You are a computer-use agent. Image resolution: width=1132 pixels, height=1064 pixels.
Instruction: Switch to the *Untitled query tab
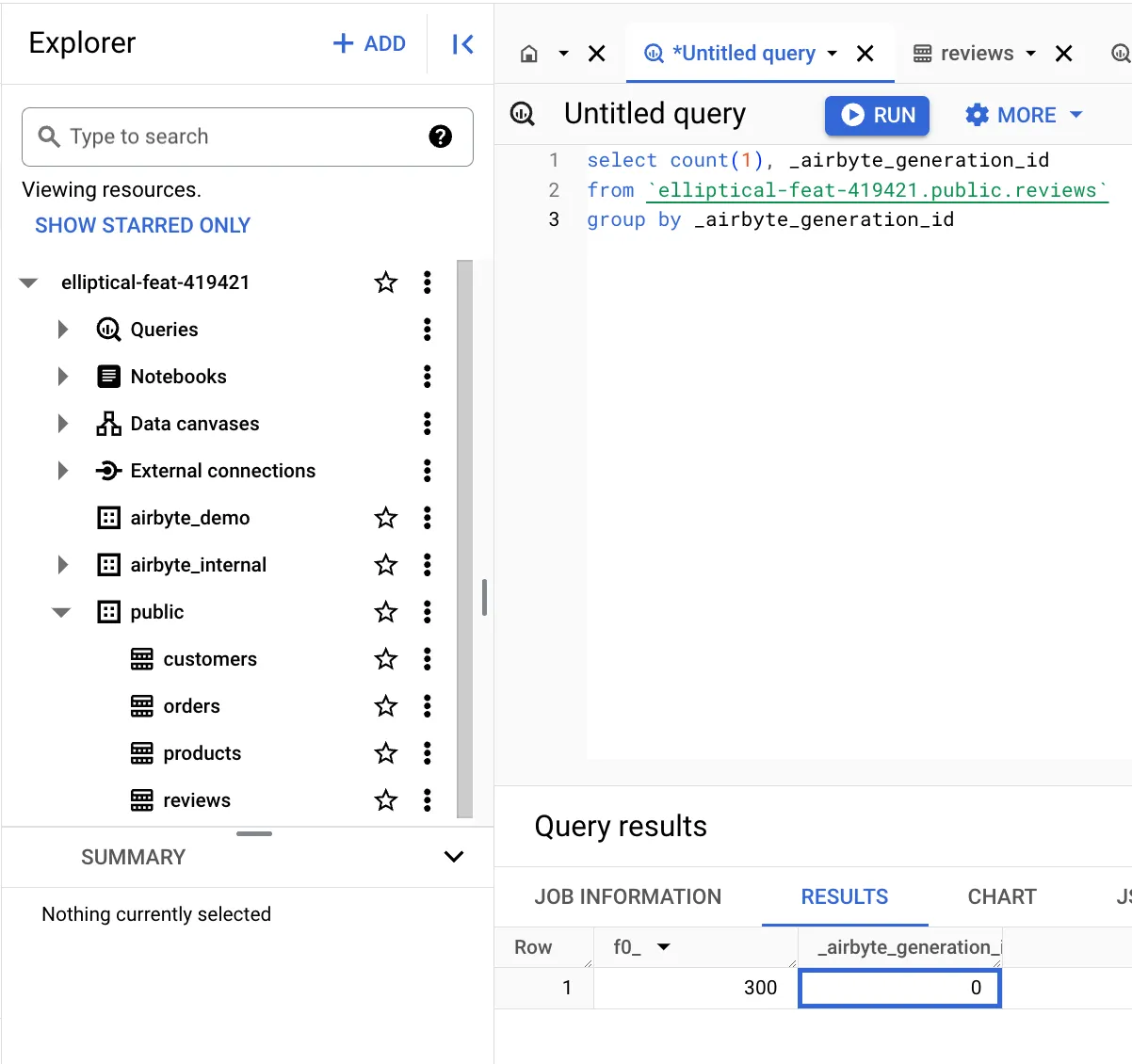[x=744, y=54]
